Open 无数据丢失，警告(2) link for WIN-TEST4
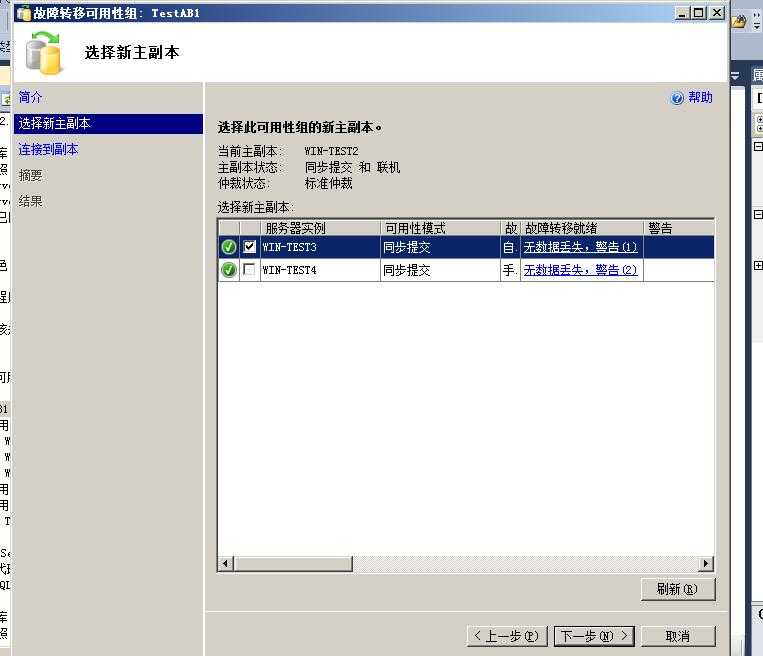The height and width of the screenshot is (656, 763). (580, 270)
